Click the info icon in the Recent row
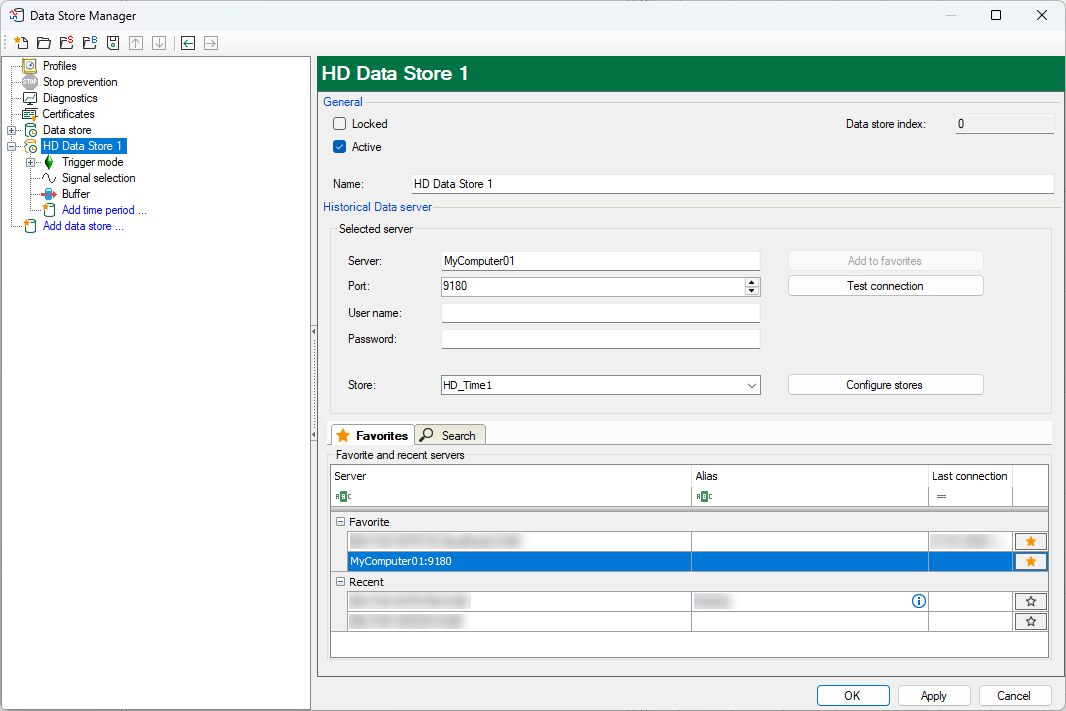This screenshot has height=711, width=1066. coord(919,601)
